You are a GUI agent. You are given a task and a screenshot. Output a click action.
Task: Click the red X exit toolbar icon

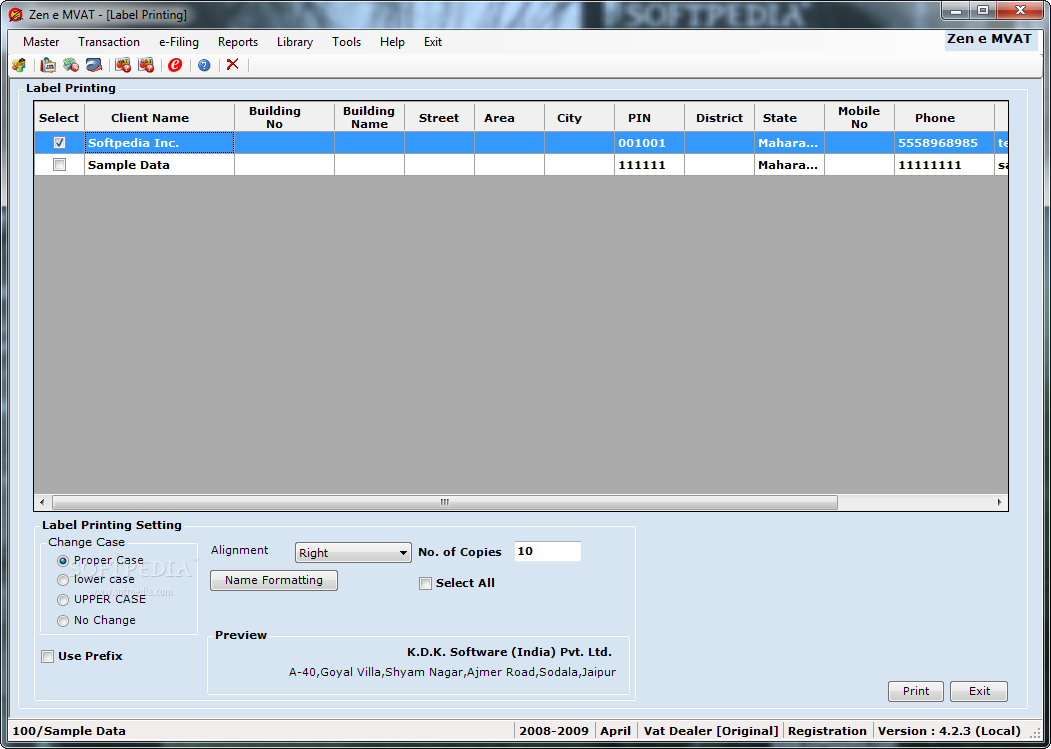[233, 64]
